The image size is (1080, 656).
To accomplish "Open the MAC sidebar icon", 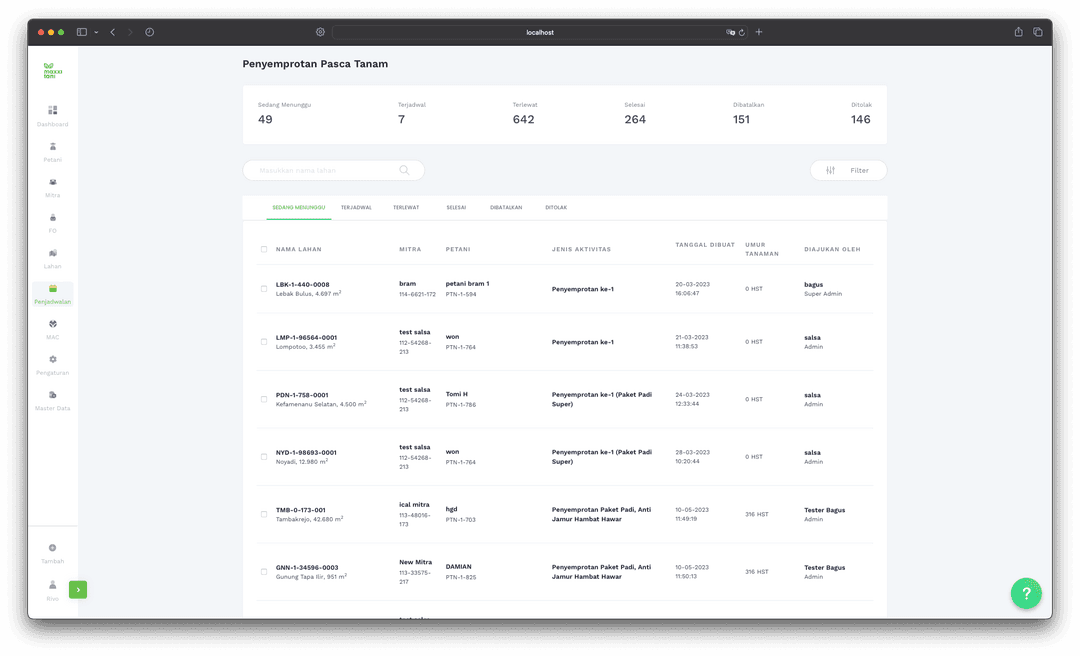I will coord(53,325).
